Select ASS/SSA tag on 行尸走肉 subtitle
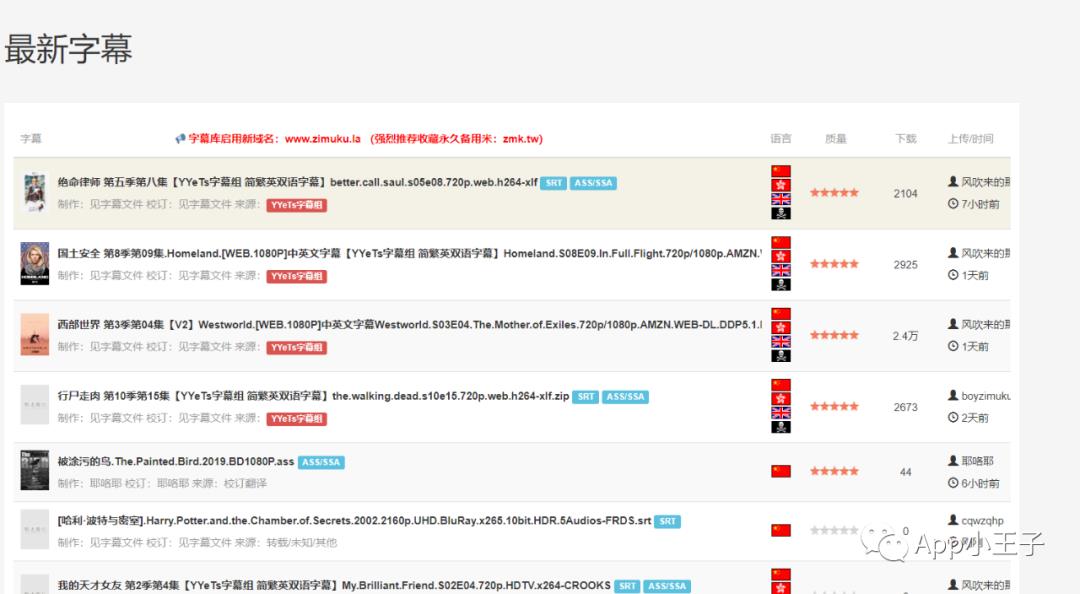Screen dimensions: 1080x594 (625, 397)
